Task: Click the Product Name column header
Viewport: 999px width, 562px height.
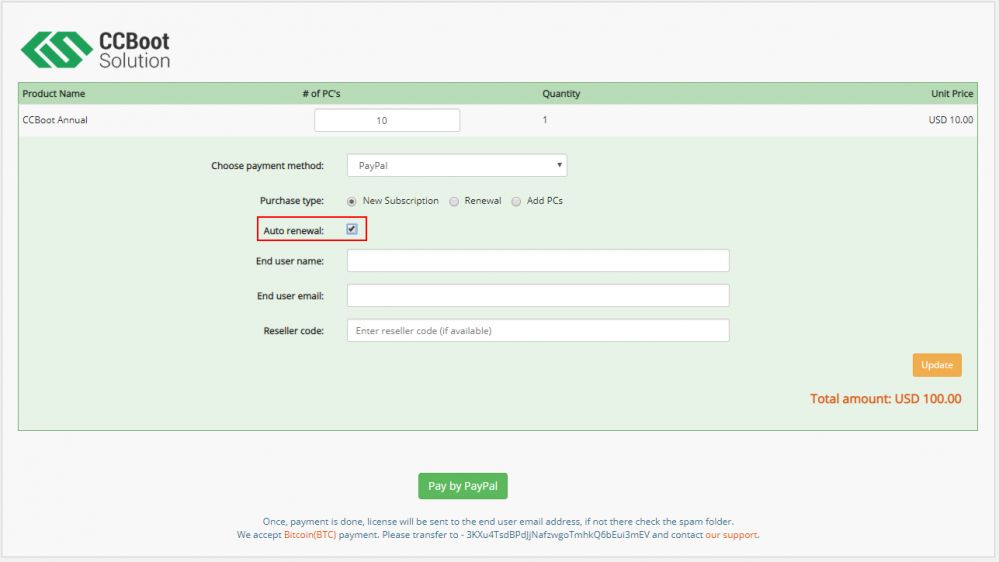Action: click(54, 94)
